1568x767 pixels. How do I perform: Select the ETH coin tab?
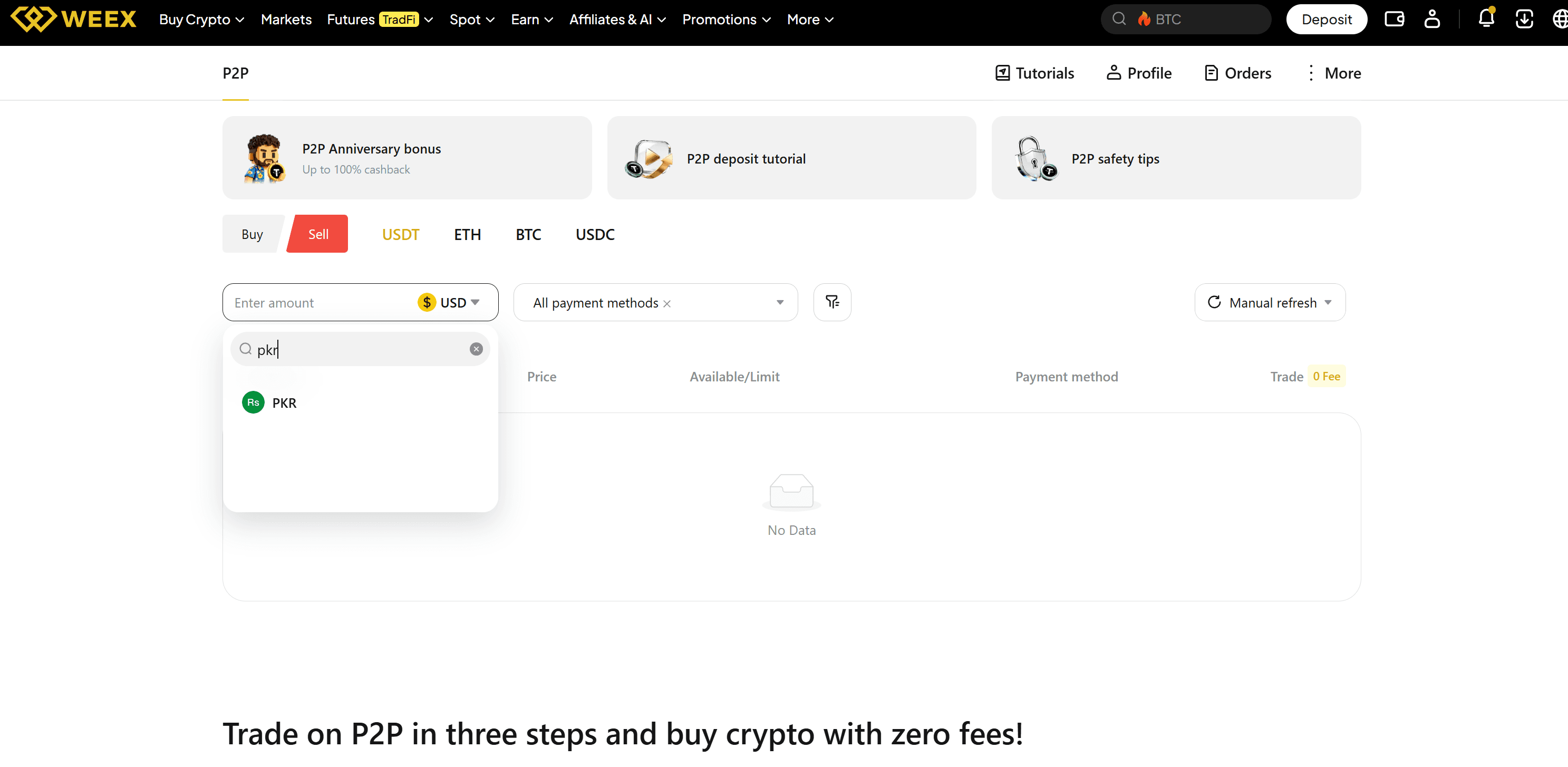(x=468, y=235)
